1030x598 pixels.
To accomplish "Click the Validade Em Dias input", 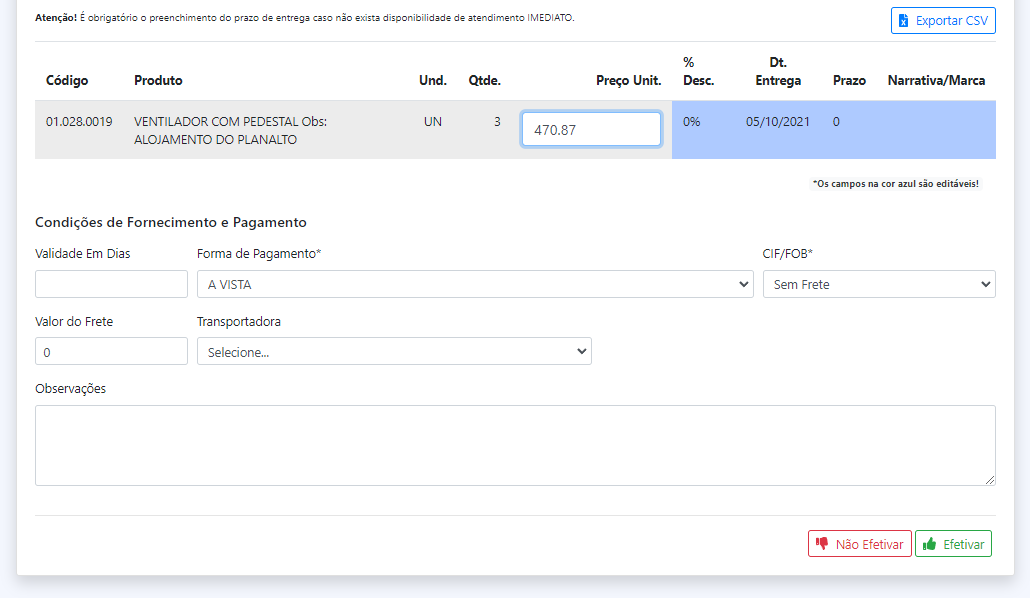I will (111, 284).
